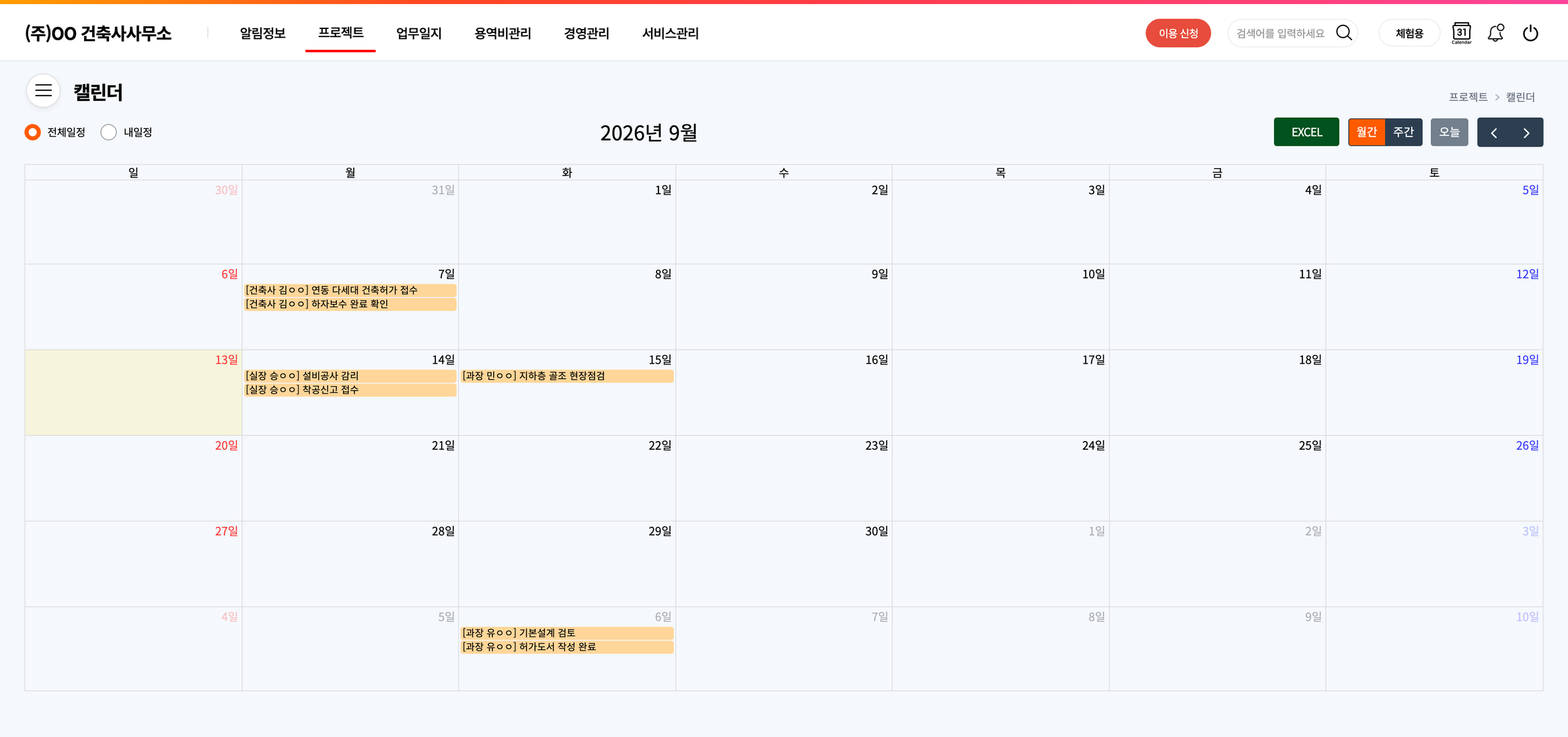The height and width of the screenshot is (737, 1568).
Task: Open 업무일지 menu
Action: click(x=418, y=33)
